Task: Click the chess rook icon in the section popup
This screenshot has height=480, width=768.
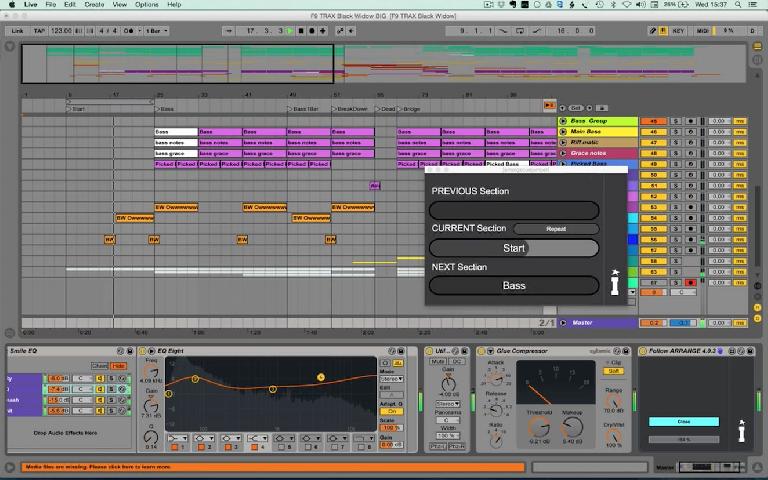Action: click(x=615, y=282)
